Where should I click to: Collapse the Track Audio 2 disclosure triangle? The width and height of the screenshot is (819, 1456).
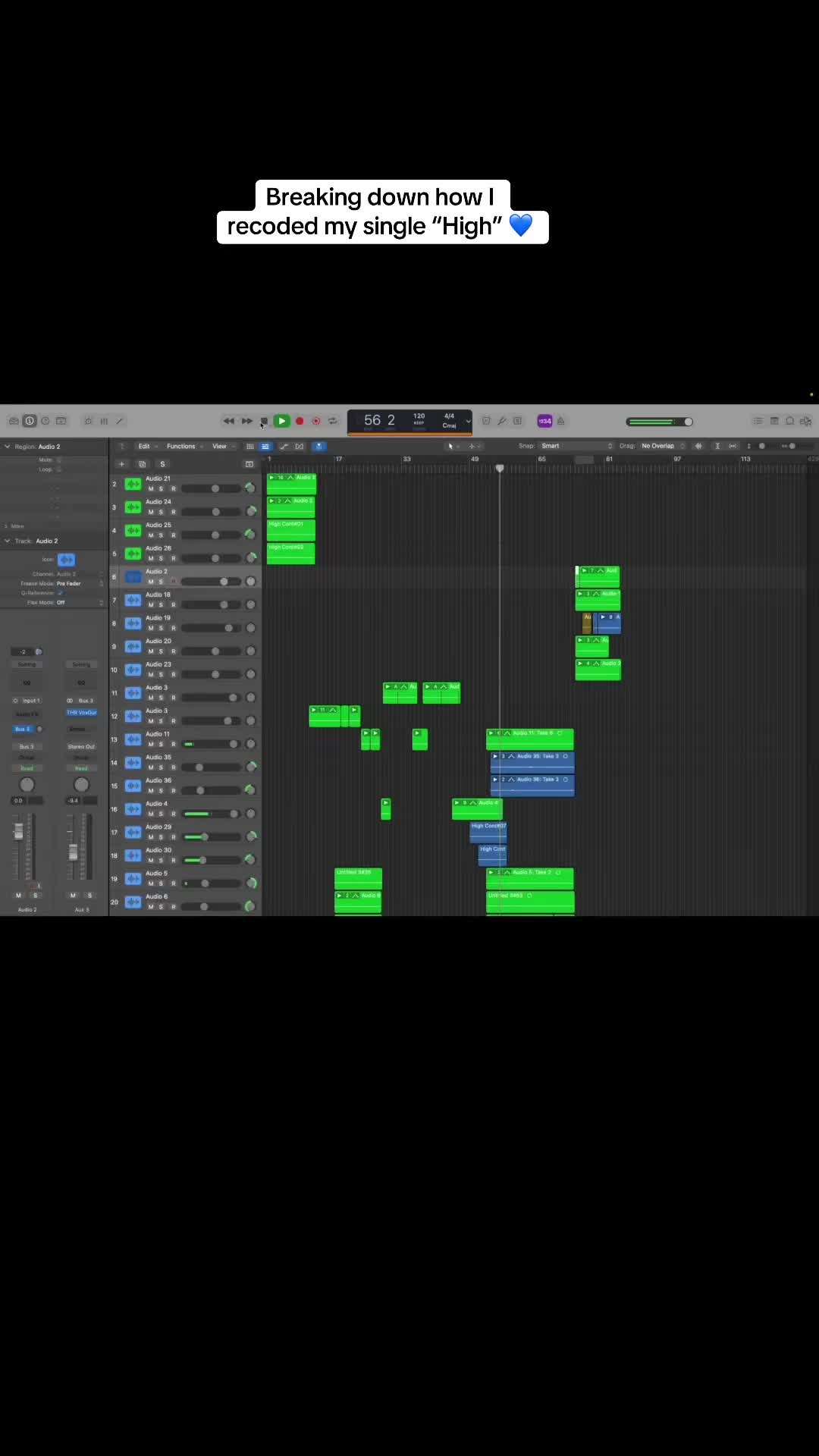pyautogui.click(x=8, y=541)
